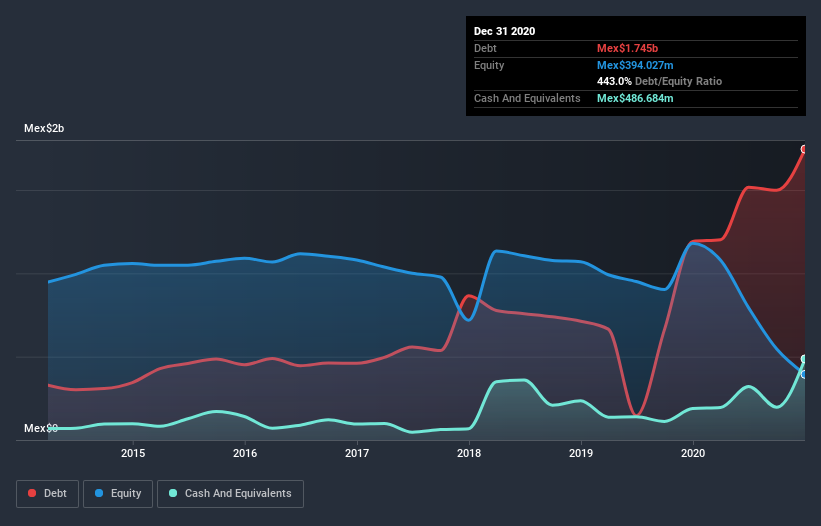Click the Debt row label in tooltip

pyautogui.click(x=485, y=48)
